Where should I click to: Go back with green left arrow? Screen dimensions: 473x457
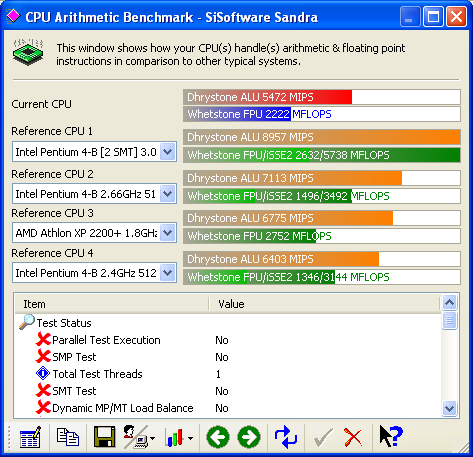click(x=218, y=437)
